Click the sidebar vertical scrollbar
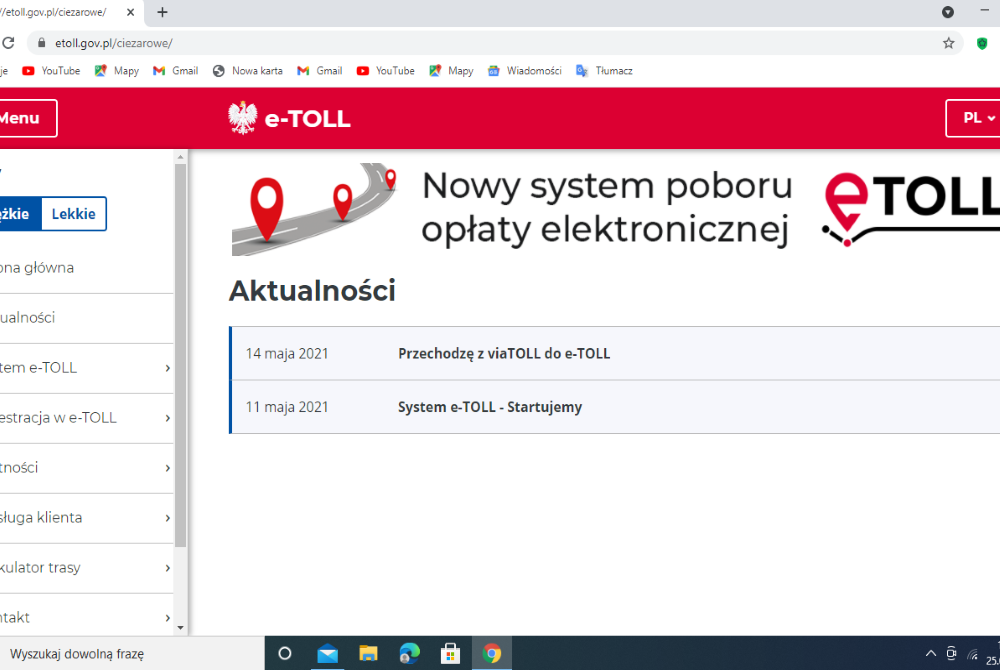The width and height of the screenshot is (1000, 670). tap(180, 350)
